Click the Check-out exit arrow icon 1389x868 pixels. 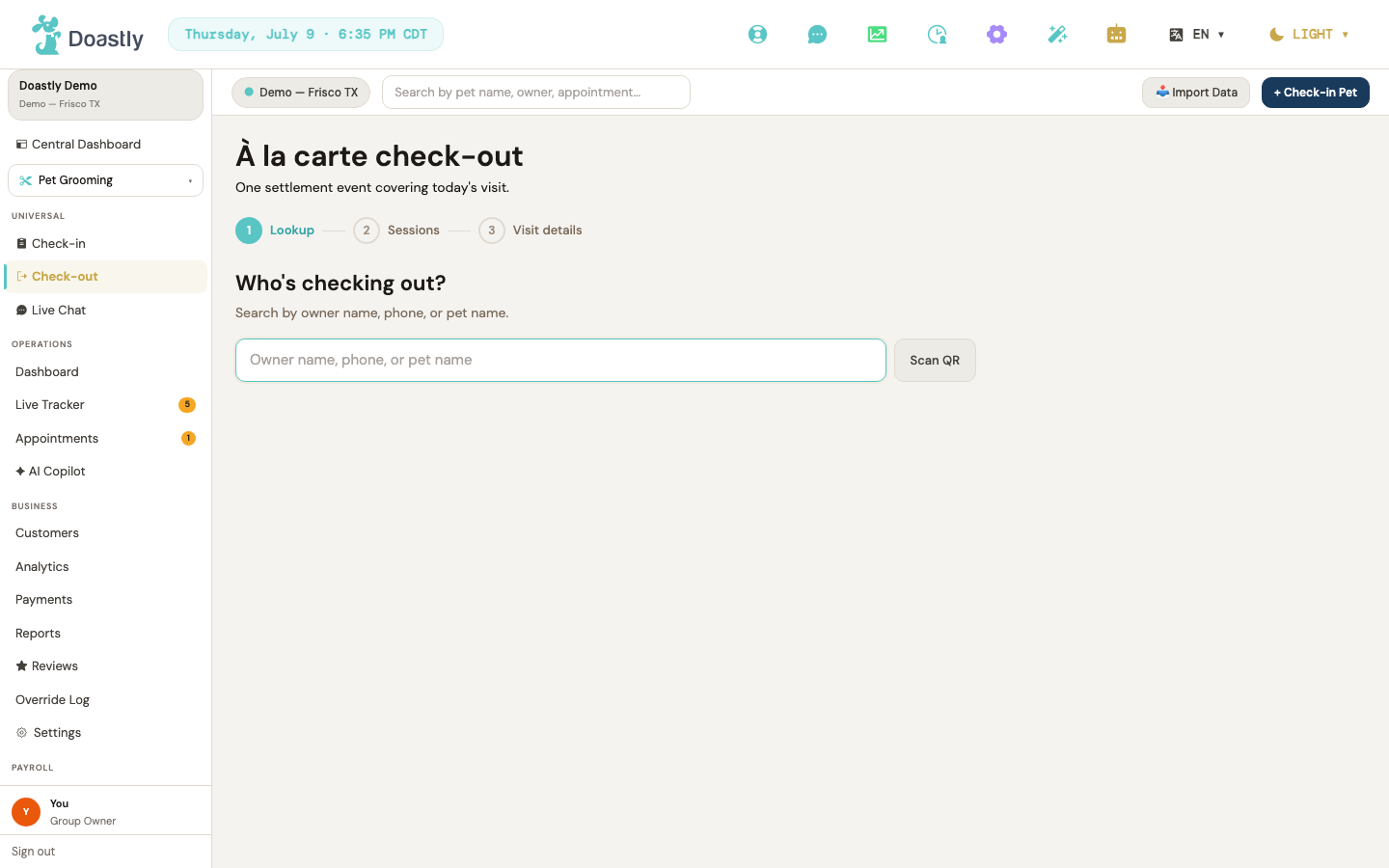click(x=21, y=277)
